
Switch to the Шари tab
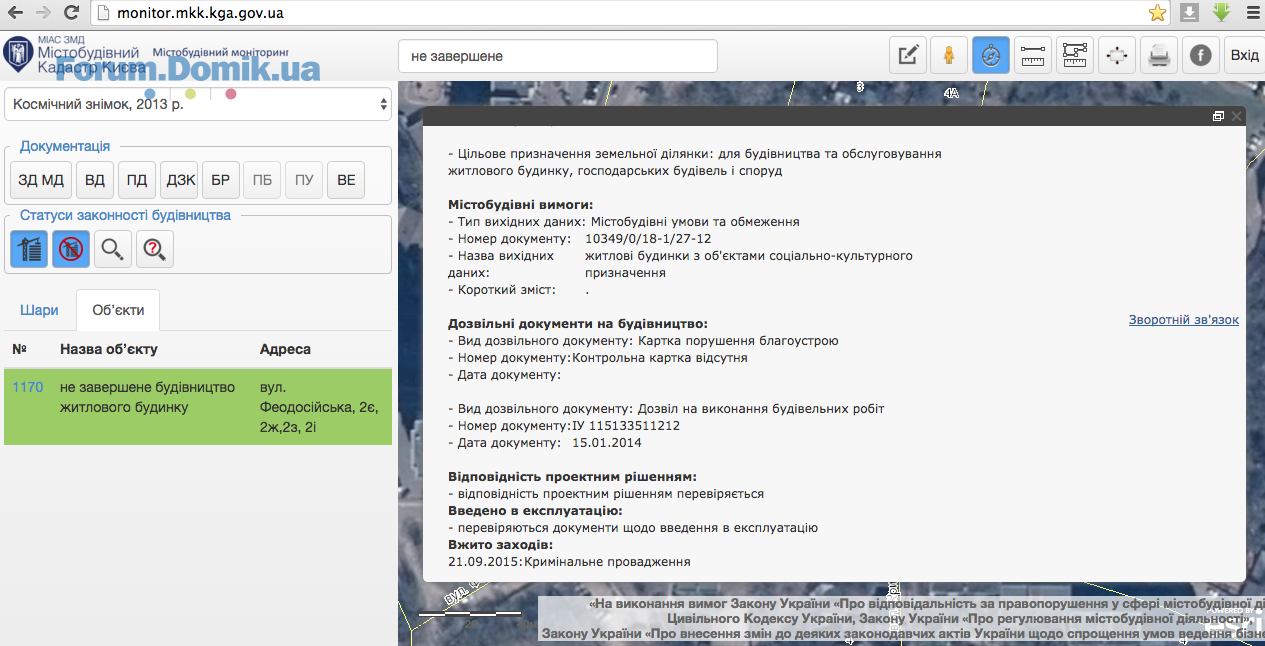(39, 310)
